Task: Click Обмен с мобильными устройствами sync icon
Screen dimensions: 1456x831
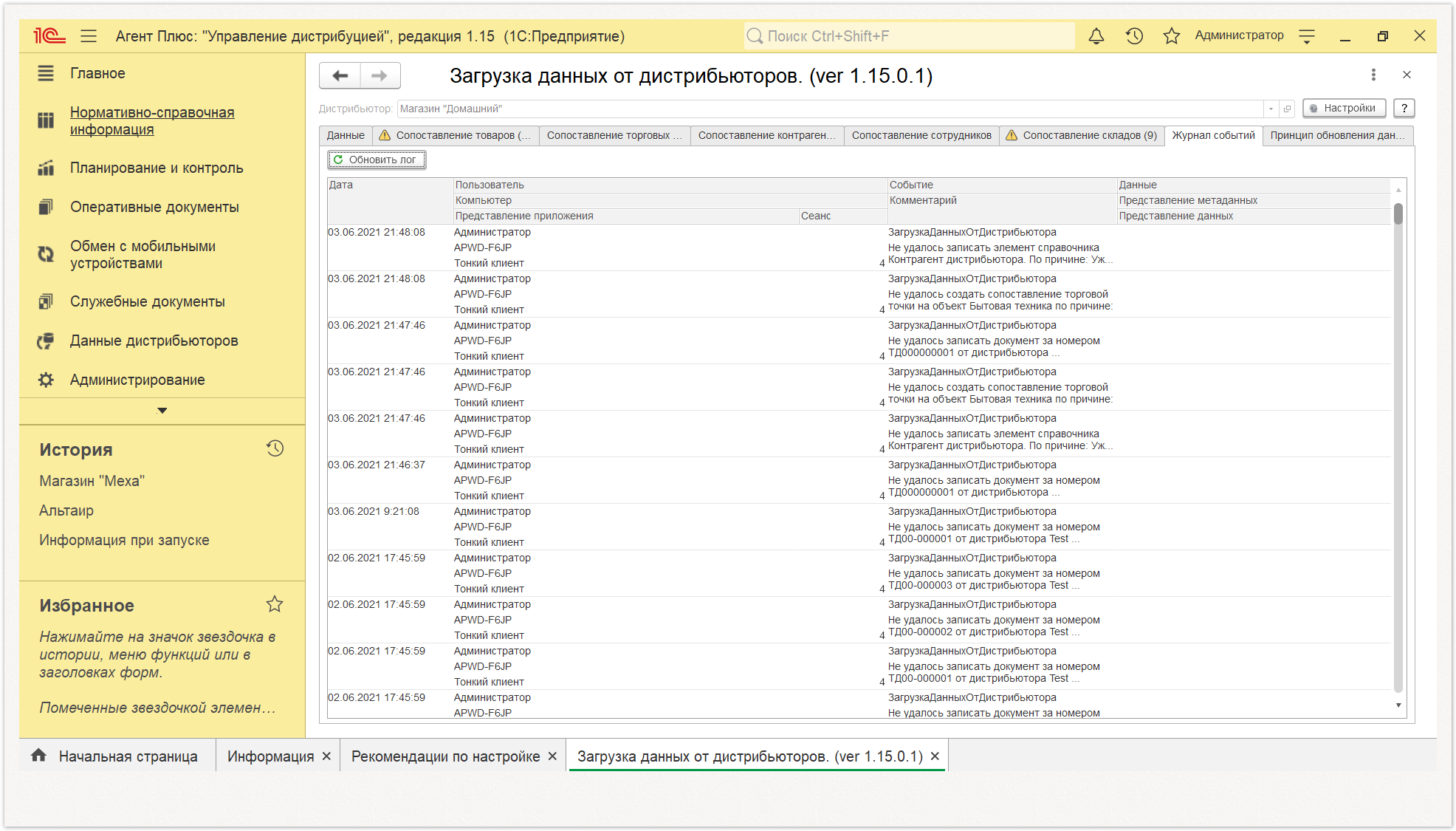Action: 46,254
